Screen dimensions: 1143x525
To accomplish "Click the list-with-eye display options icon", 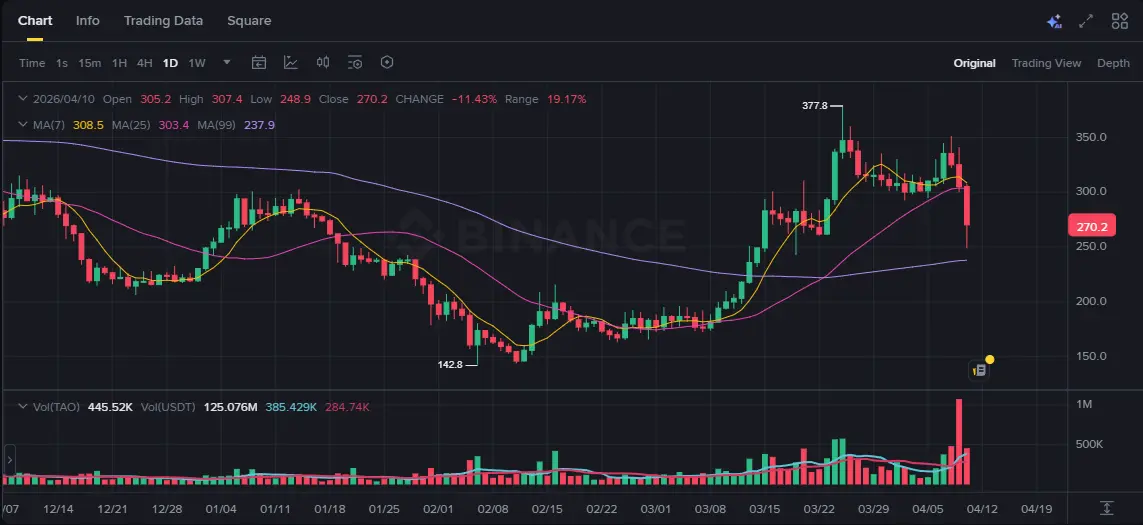I will [355, 63].
